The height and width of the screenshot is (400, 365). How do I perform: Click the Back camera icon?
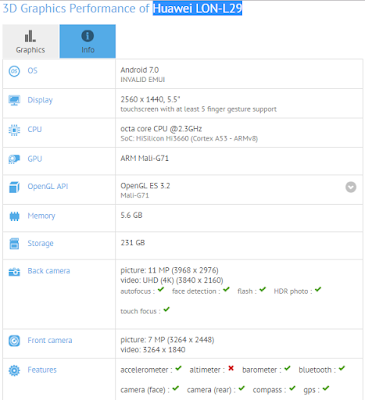pos(14,272)
